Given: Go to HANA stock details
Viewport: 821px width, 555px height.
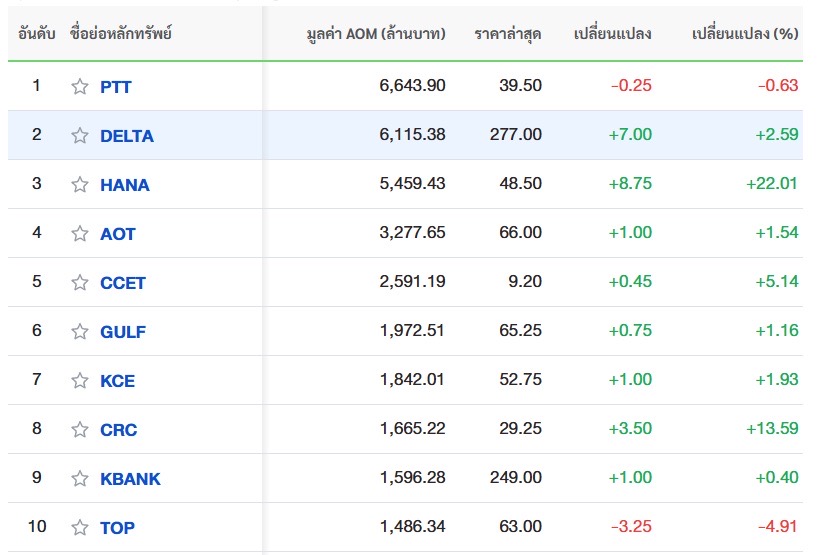Looking at the screenshot, I should click(x=125, y=185).
